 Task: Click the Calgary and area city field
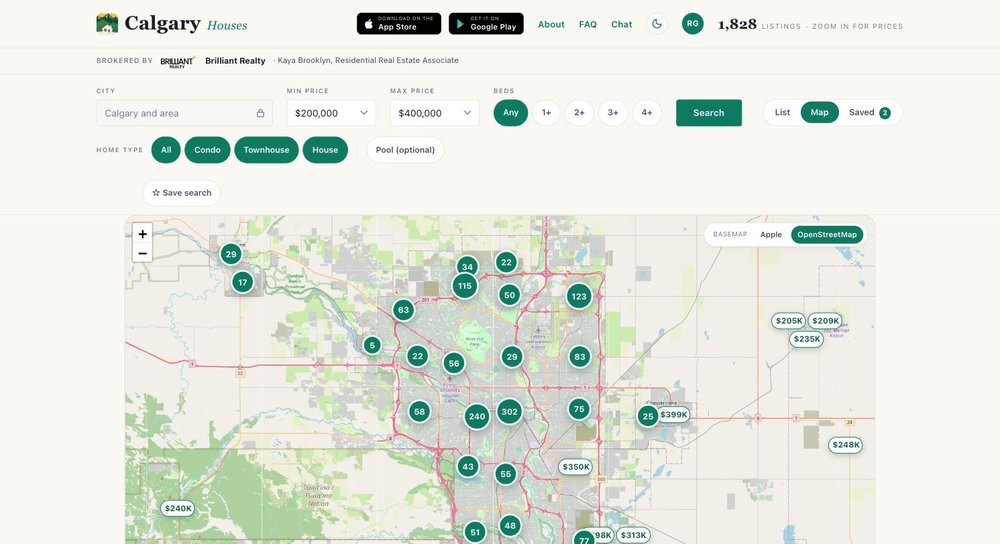(x=184, y=114)
